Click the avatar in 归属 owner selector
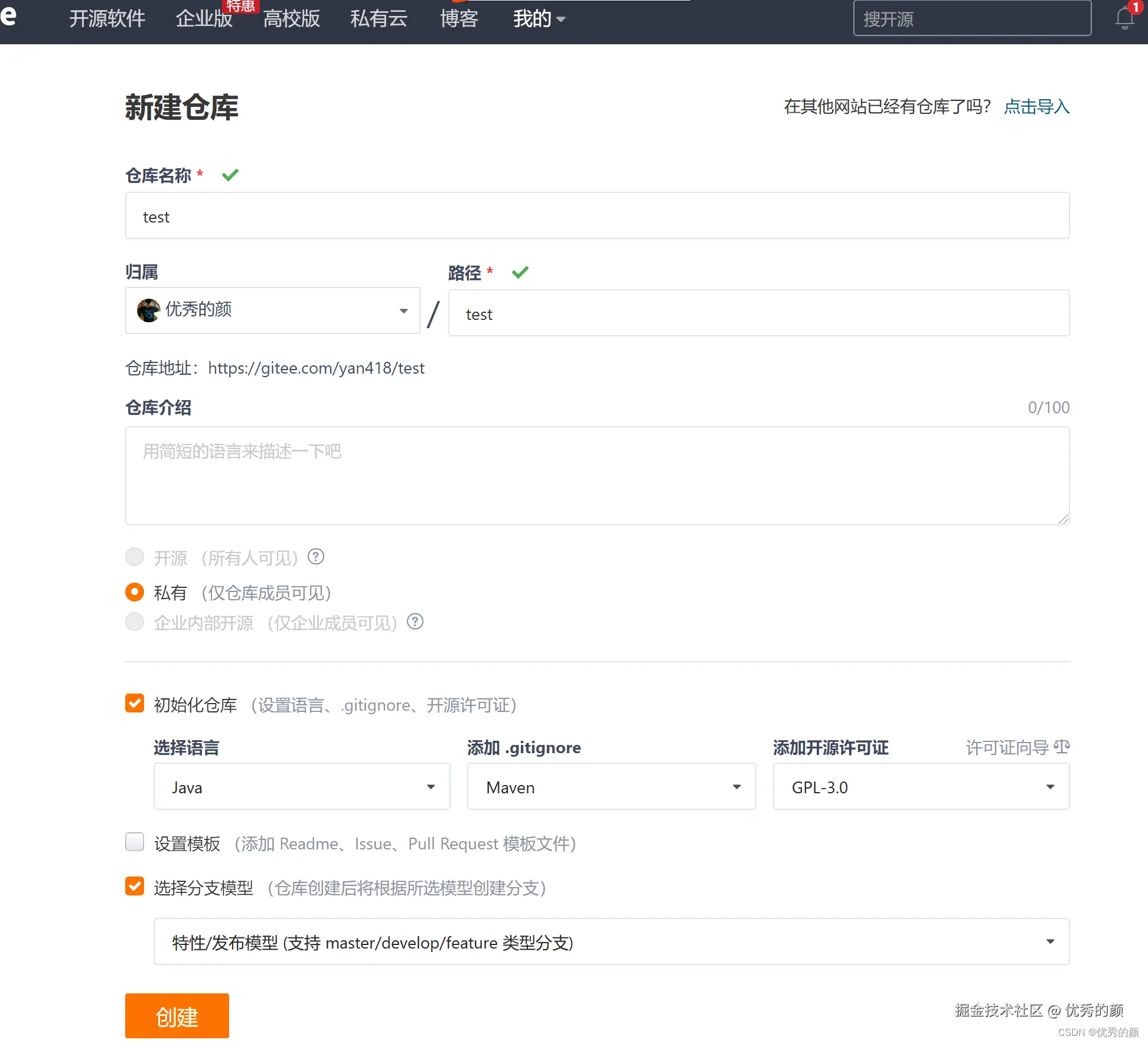This screenshot has height=1043, width=1148. (148, 310)
